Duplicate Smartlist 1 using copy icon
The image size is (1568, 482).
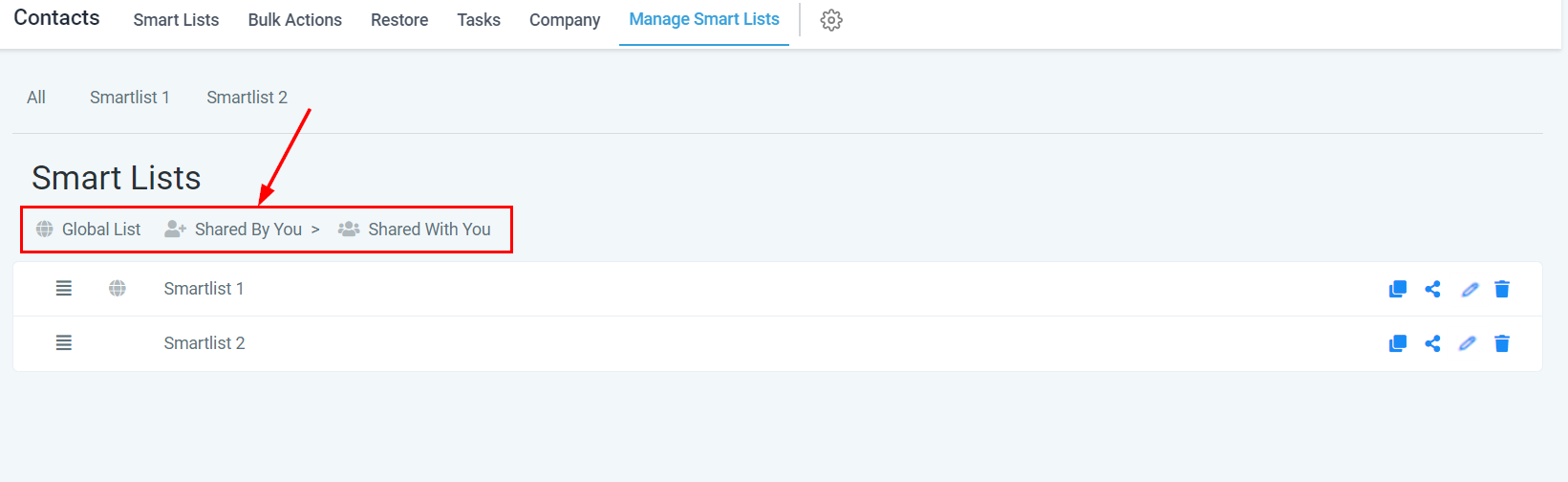point(1397,289)
